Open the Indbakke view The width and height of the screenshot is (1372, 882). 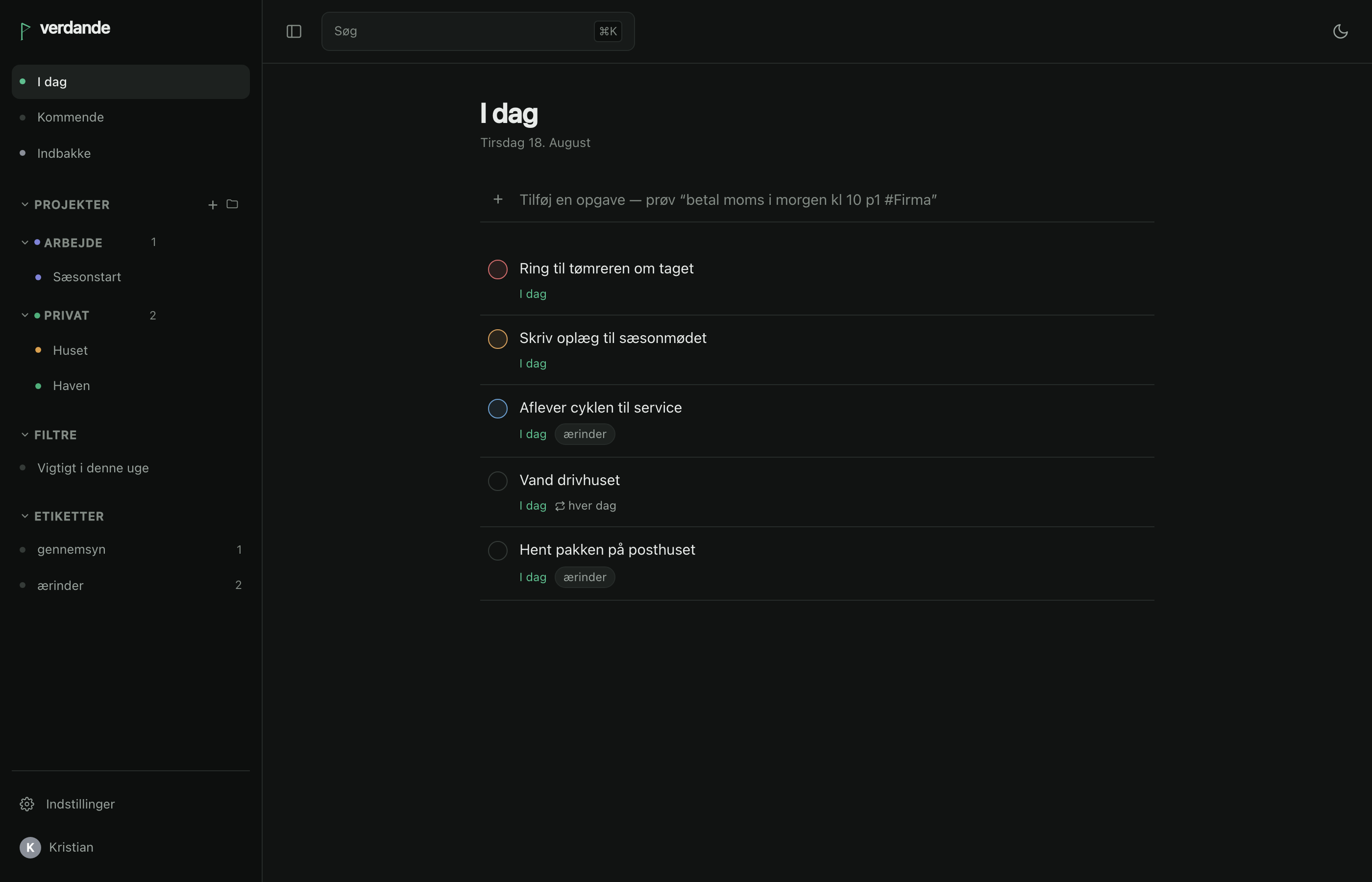coord(130,153)
